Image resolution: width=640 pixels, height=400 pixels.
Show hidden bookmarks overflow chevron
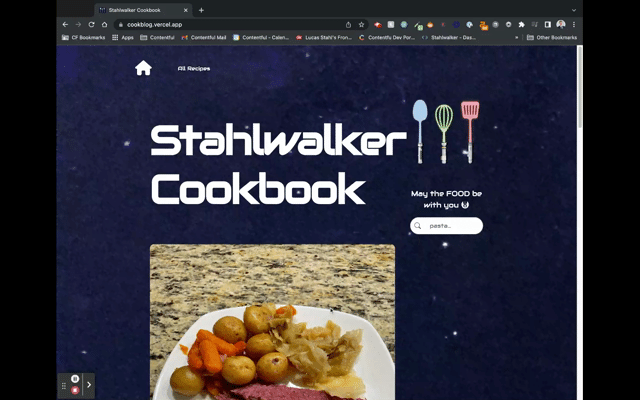pos(517,38)
